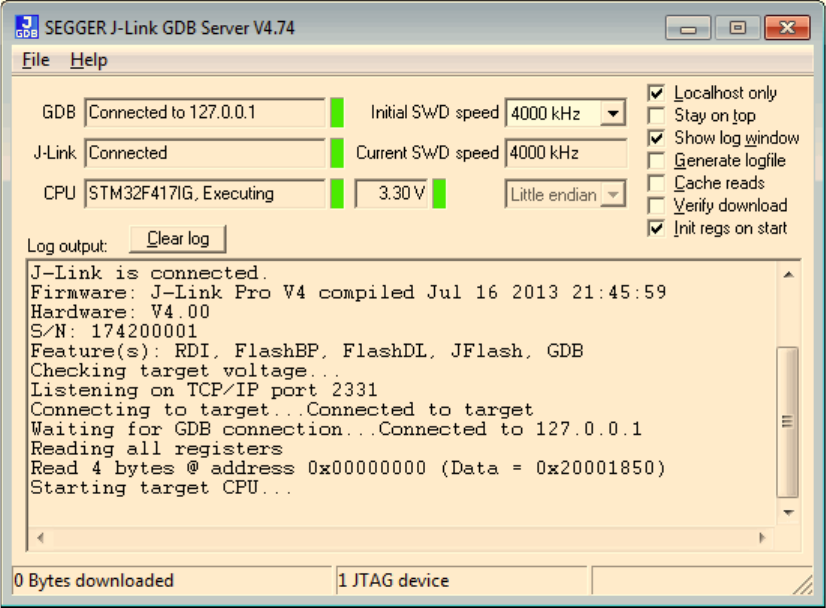This screenshot has width=826, height=608.
Task: Maximize the J-Link GDB Server window
Action: [738, 28]
